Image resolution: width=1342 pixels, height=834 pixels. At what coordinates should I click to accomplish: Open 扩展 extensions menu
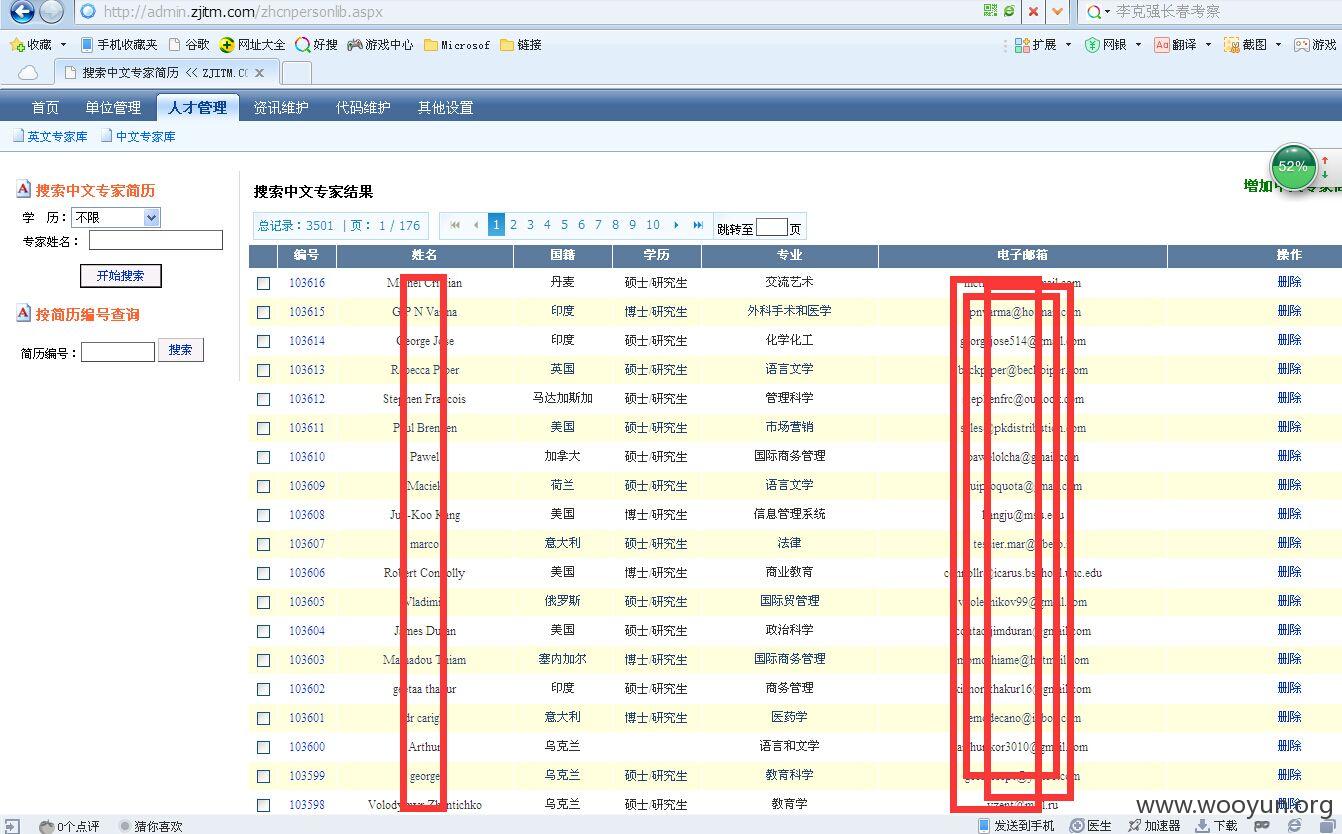click(x=1036, y=44)
